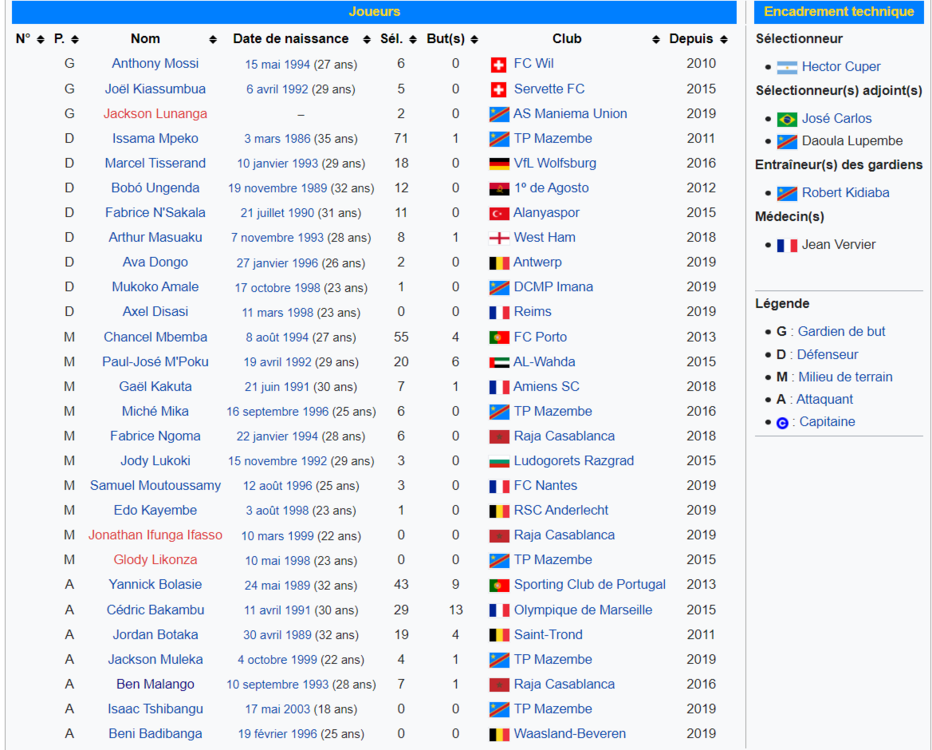932x750 pixels.
Task: Click the Angolan flag beside 1º de Agosto
Action: coord(498,189)
